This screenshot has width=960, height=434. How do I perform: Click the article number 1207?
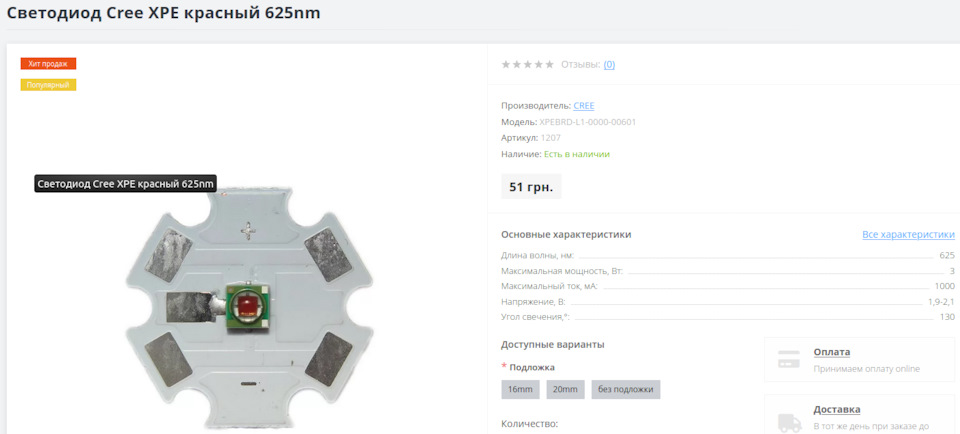pos(550,138)
